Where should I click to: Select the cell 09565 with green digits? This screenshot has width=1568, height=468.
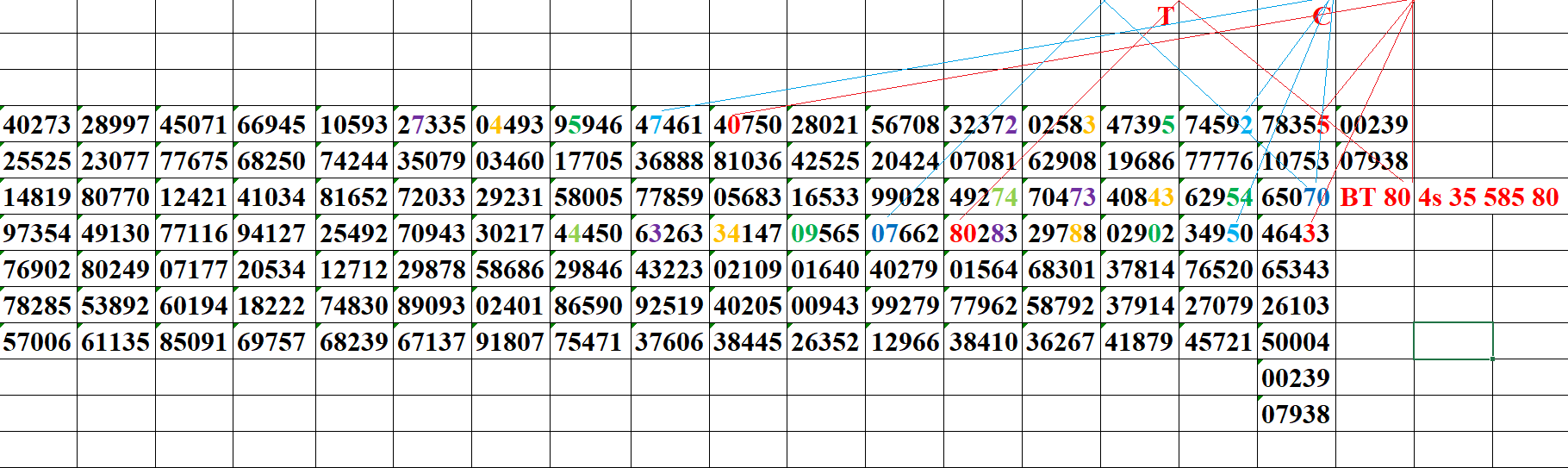pyautogui.click(x=825, y=234)
